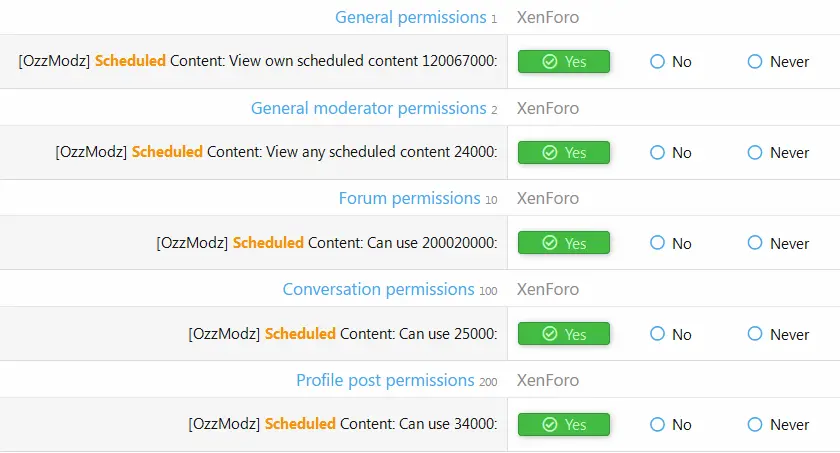Image resolution: width=840 pixels, height=453 pixels.
Task: Choose No for View own scheduled content
Action: [x=671, y=62]
